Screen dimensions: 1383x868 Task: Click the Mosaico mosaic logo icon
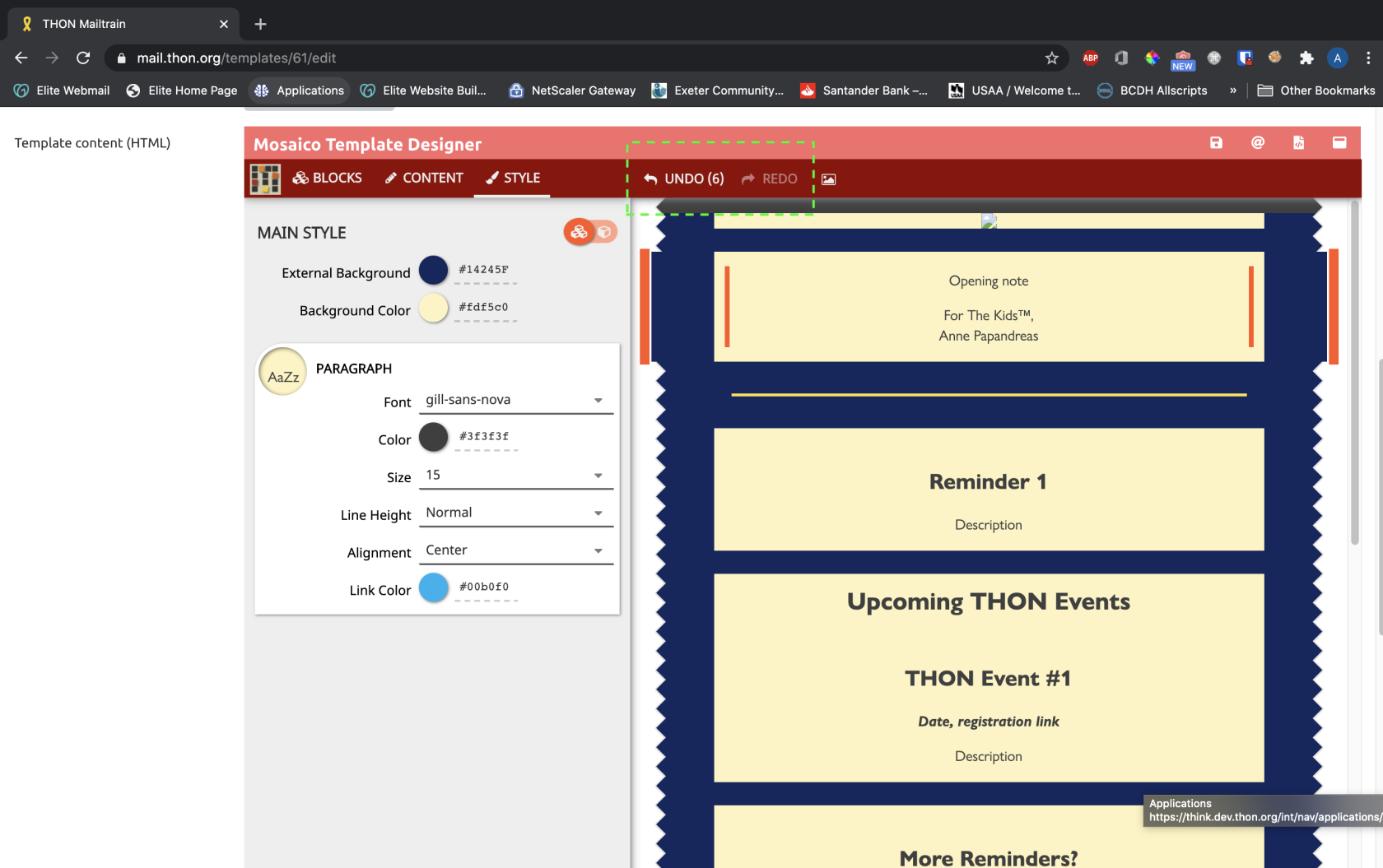pos(265,179)
